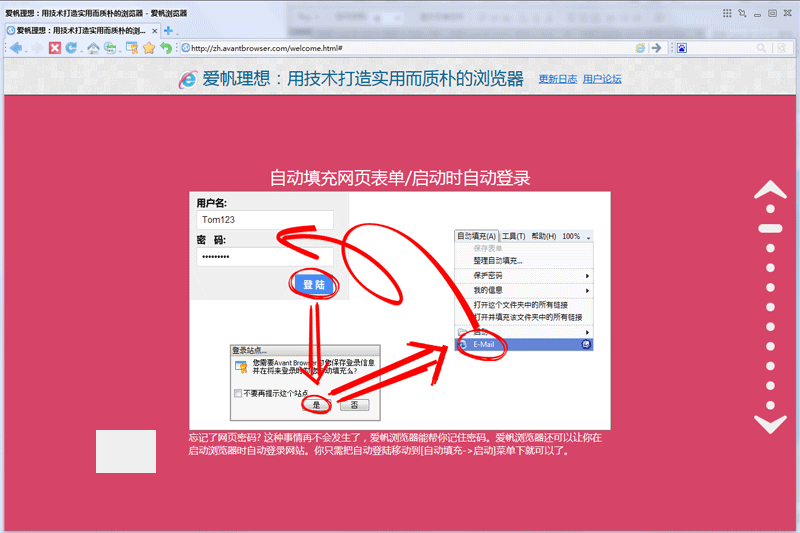Run search with the magnifier icon

click(x=761, y=48)
